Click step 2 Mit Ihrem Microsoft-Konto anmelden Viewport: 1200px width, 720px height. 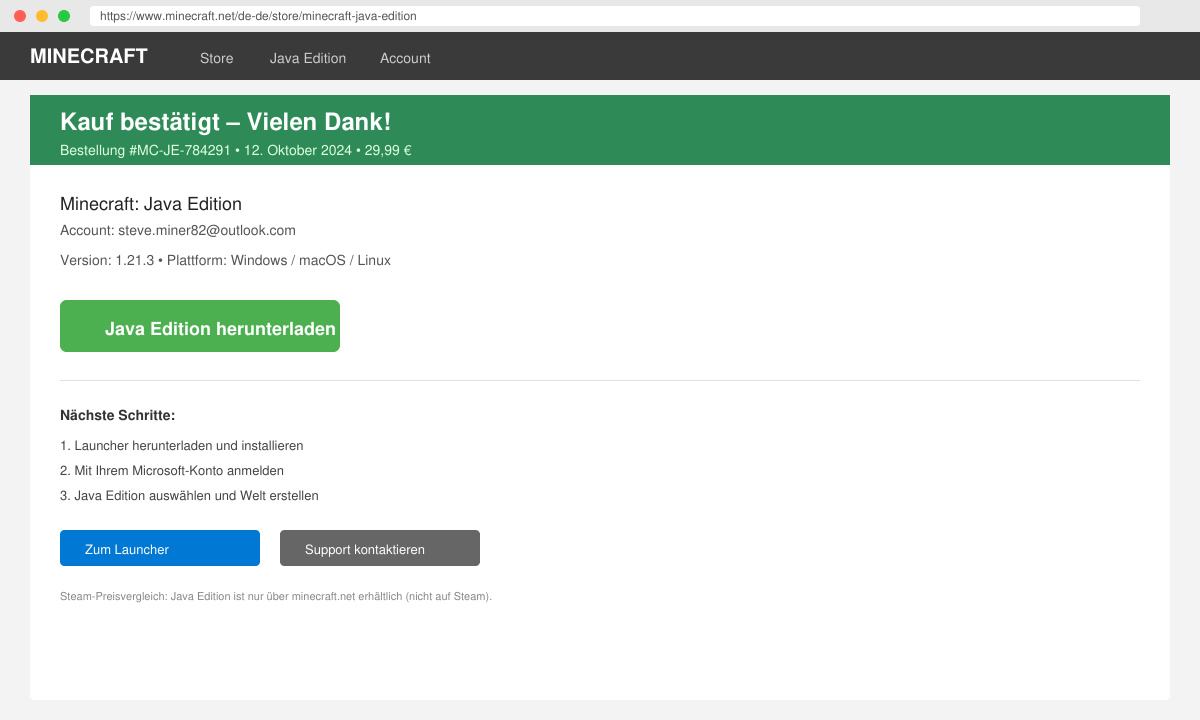(172, 471)
